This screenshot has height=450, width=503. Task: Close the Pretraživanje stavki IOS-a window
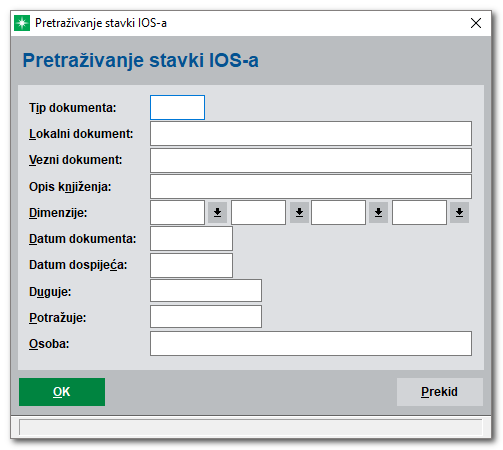point(476,23)
